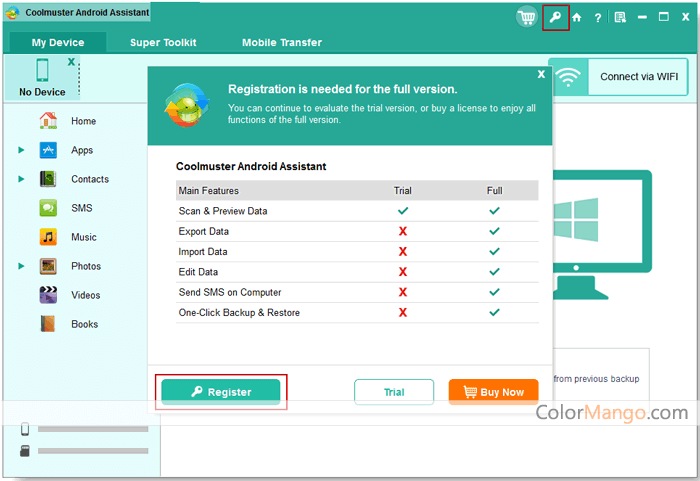Click the feedback notes icon in title bar
The image size is (700, 481).
[x=620, y=18]
